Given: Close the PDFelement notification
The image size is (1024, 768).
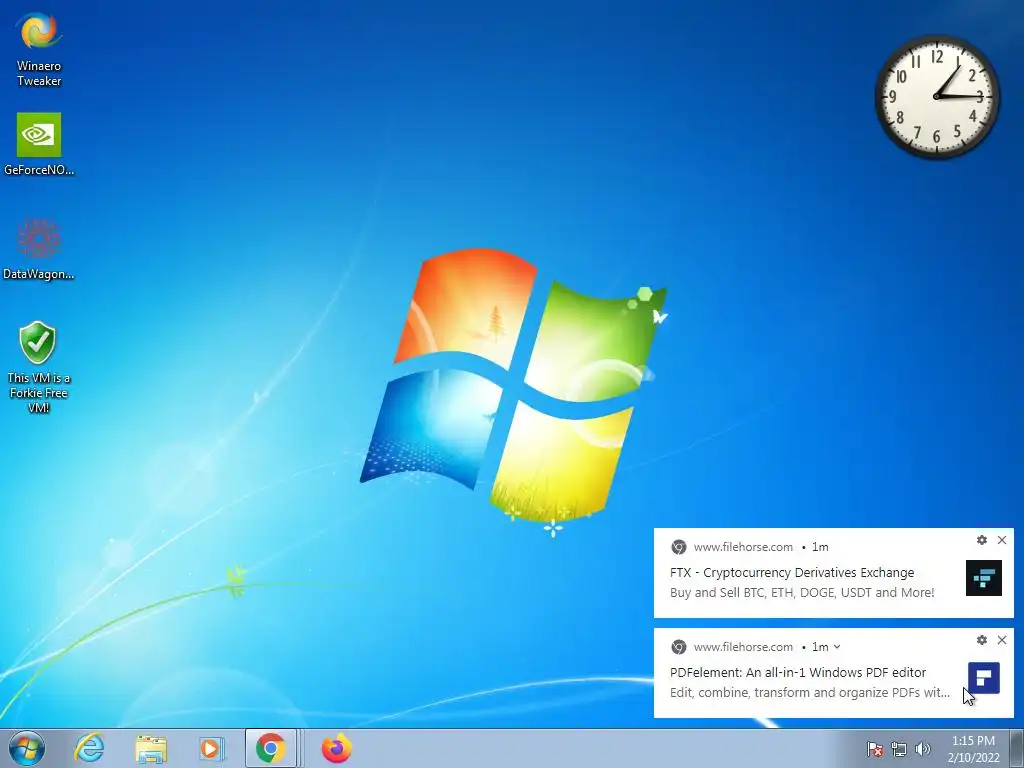Looking at the screenshot, I should (x=1002, y=640).
